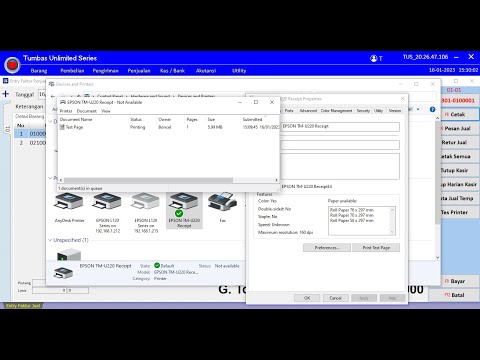
Task: Open the View menu in the print queue window
Action: point(106,111)
